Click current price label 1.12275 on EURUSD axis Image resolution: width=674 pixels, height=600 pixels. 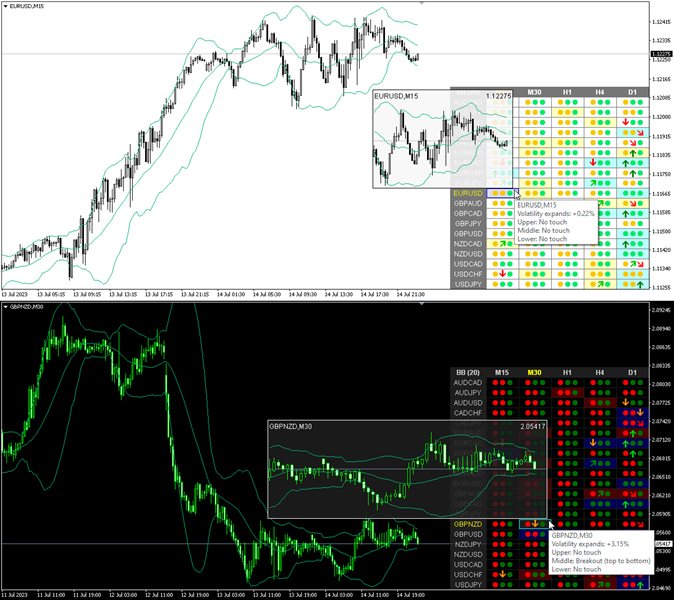(x=662, y=54)
